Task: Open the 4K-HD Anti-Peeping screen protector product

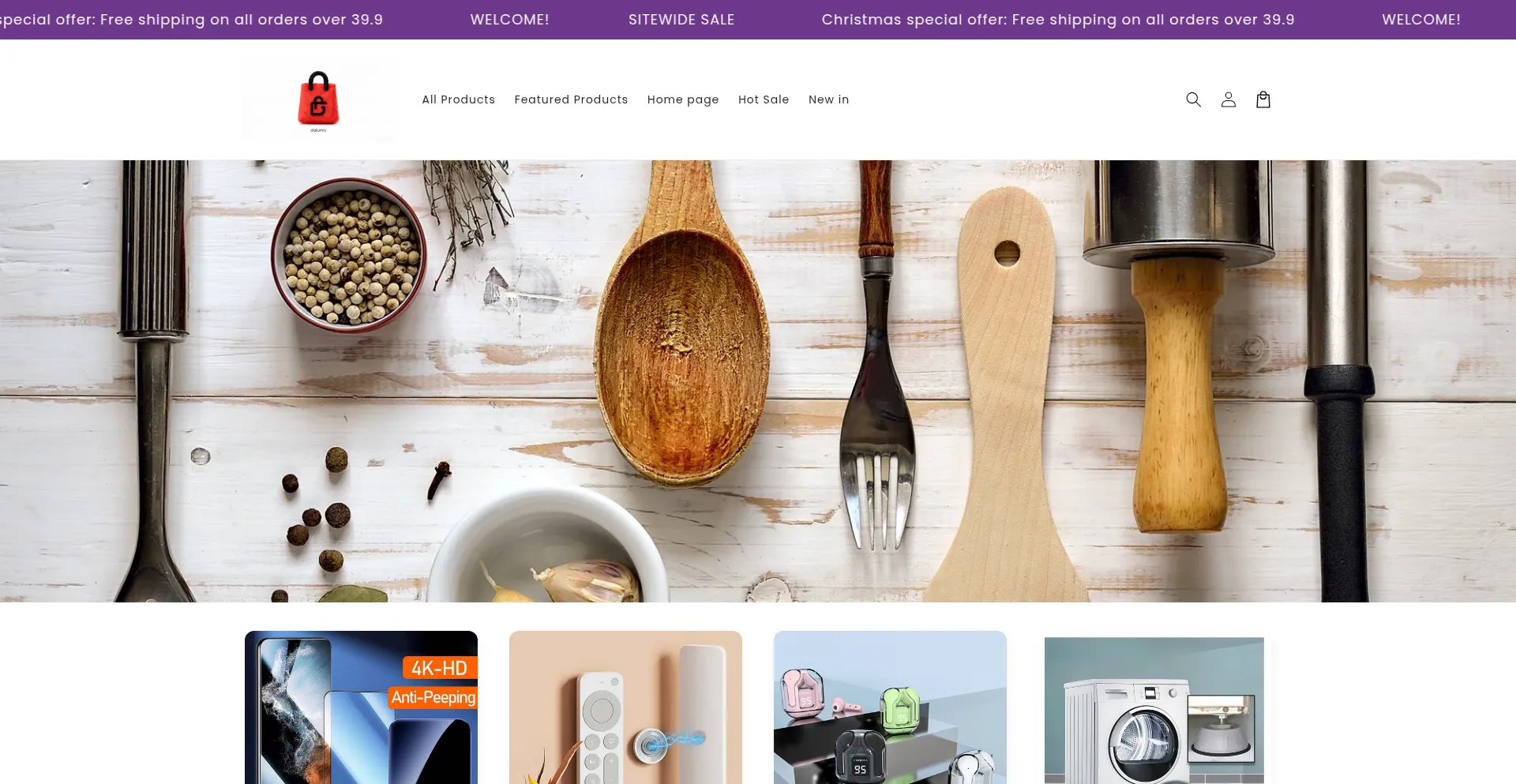Action: coord(361,707)
